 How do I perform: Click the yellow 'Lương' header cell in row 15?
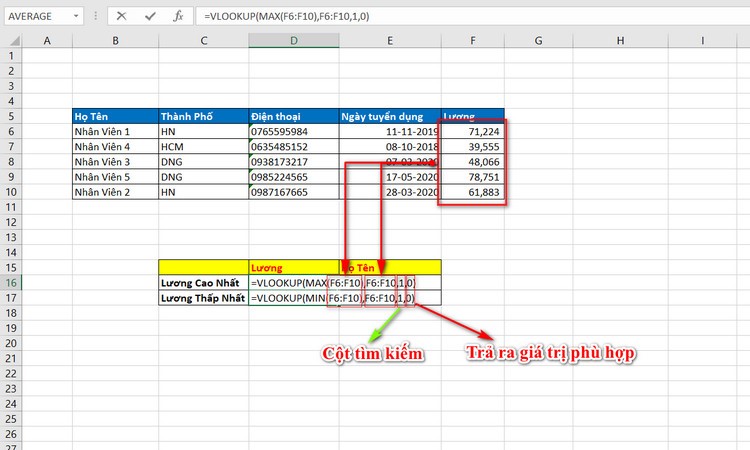point(294,267)
